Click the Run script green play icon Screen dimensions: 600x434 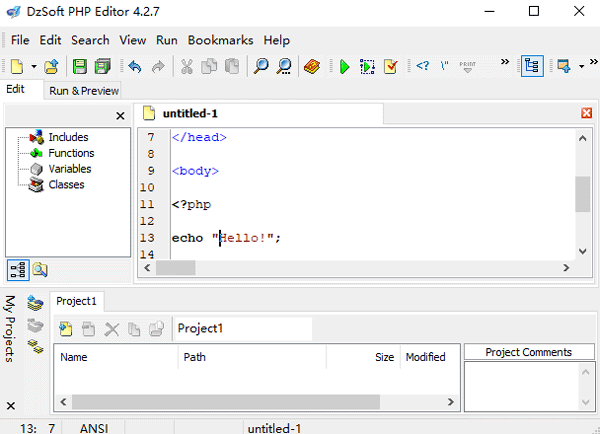tap(343, 67)
